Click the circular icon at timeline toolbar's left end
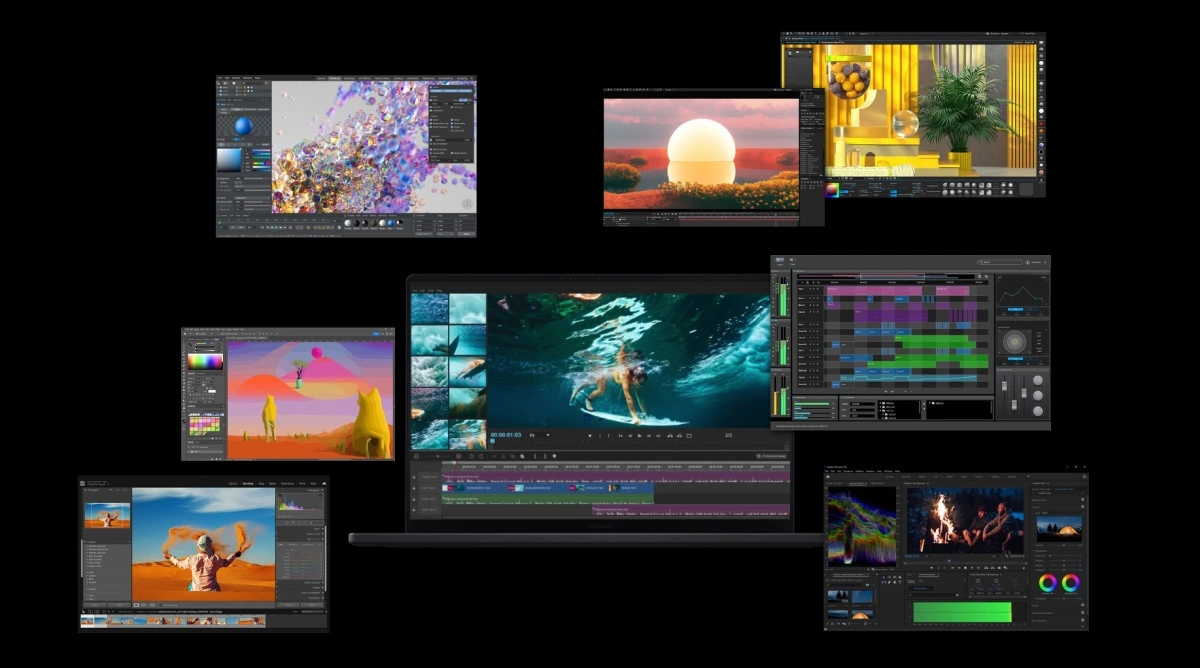The image size is (1200, 668). [417, 456]
